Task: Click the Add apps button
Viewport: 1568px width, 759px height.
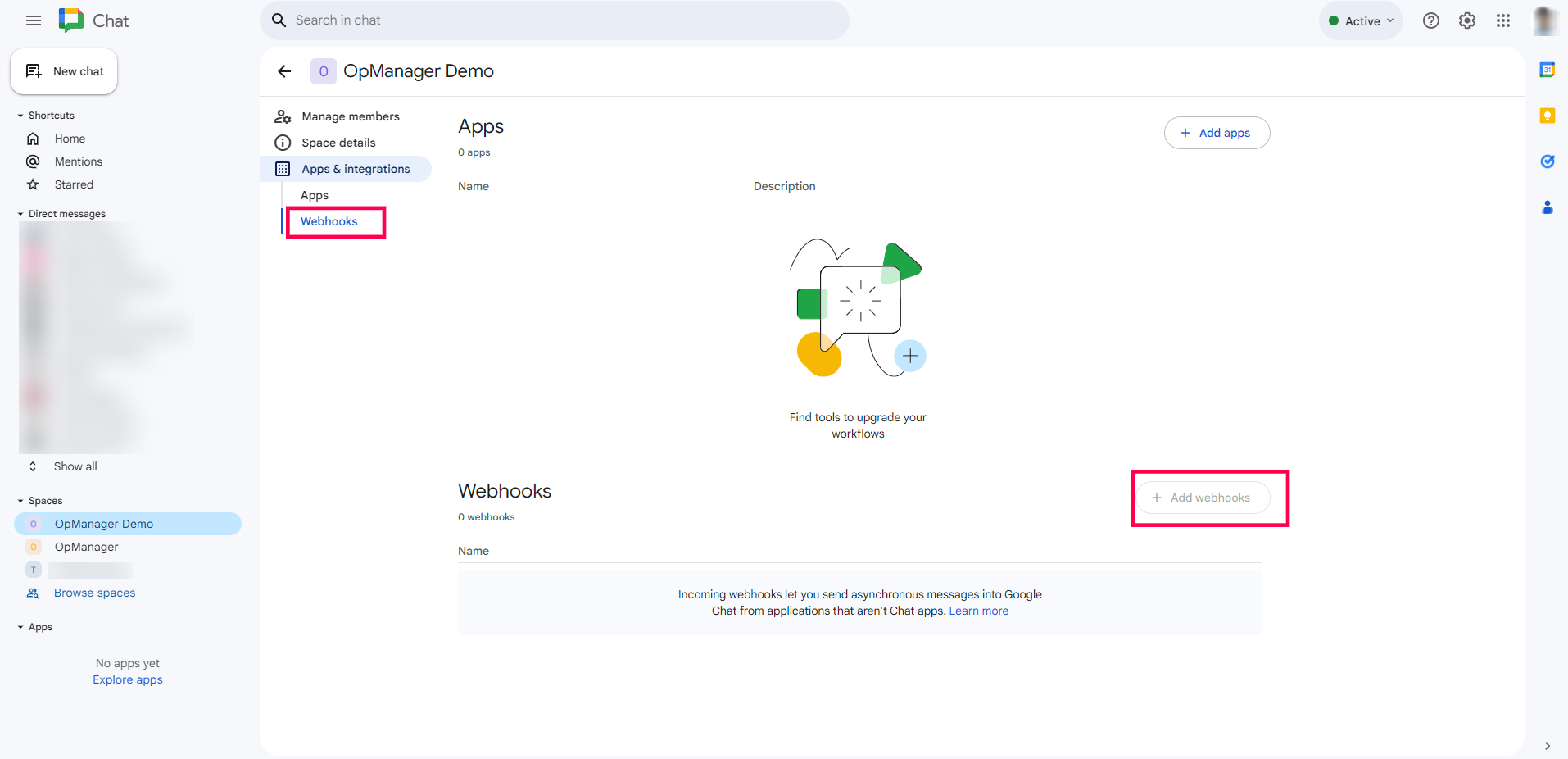Action: click(1217, 133)
